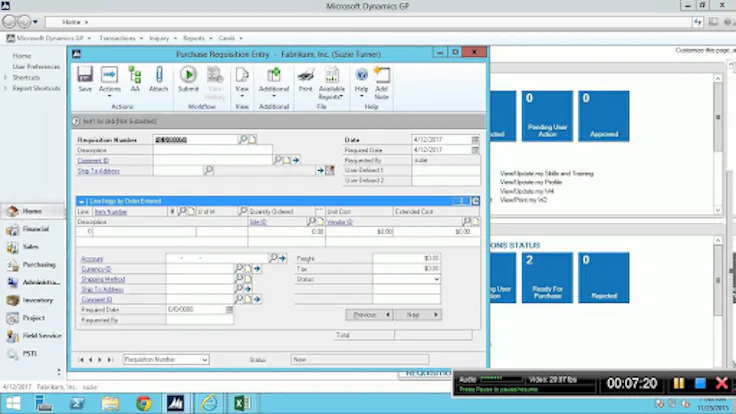Click View/Update my Skills and Training link

[546, 173]
